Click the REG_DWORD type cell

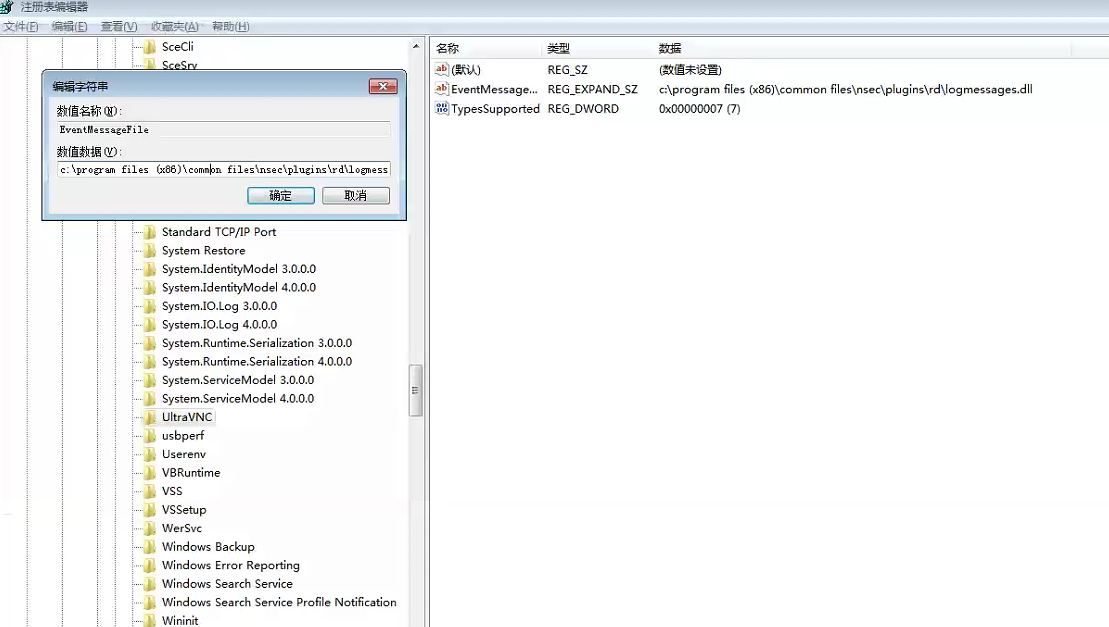pyautogui.click(x=583, y=108)
